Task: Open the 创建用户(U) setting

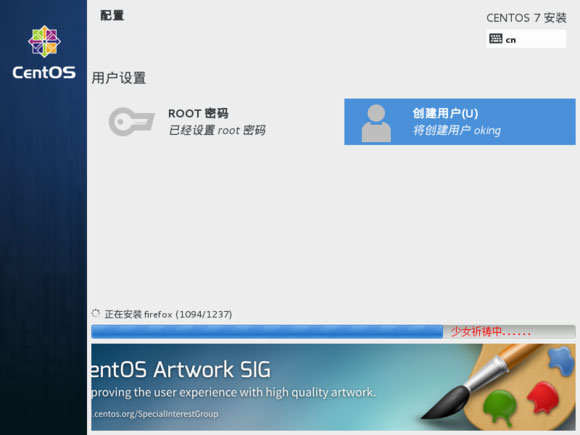Action: tap(460, 122)
